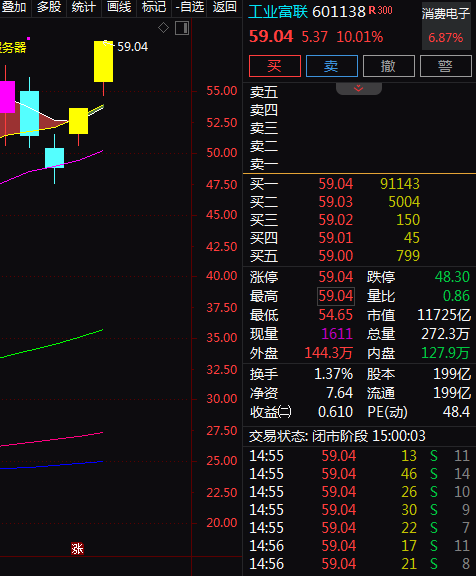
Task: Click the 交易状态 闭市阶段 status line
Action: (x=337, y=436)
